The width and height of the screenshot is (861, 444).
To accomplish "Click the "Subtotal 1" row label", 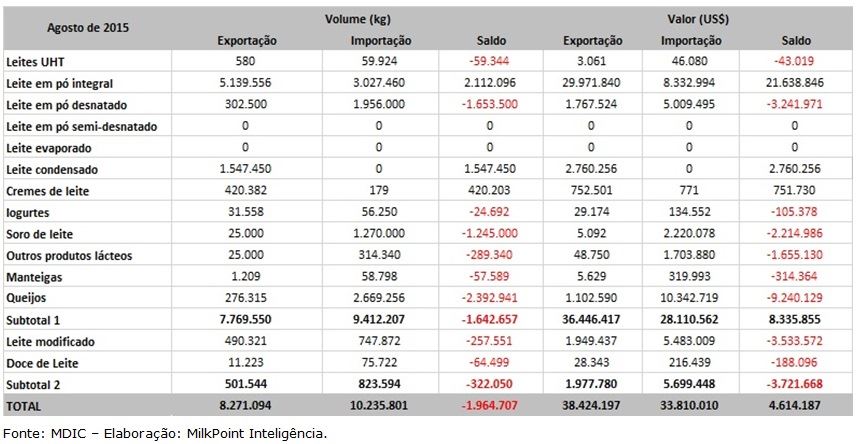I will point(34,320).
